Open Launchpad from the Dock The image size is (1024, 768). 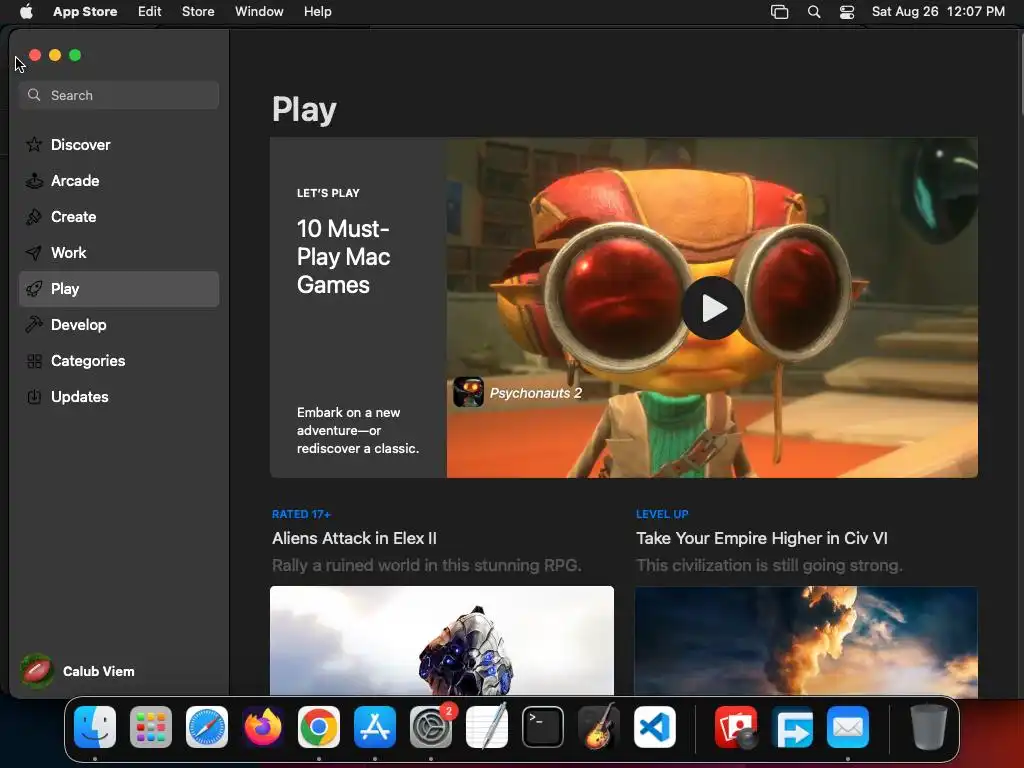(x=151, y=727)
